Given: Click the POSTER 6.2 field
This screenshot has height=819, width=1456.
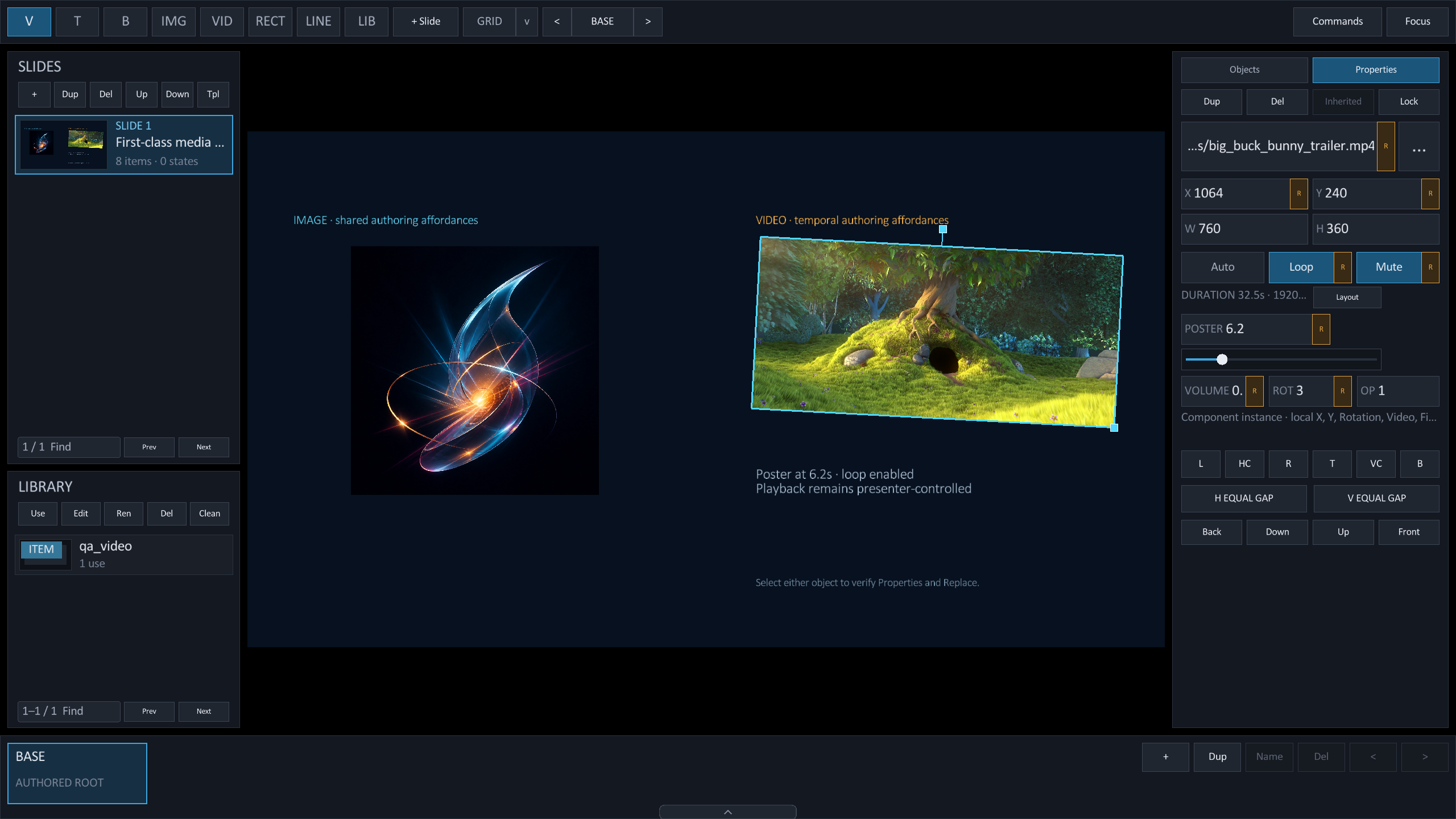Looking at the screenshot, I should click(1247, 329).
